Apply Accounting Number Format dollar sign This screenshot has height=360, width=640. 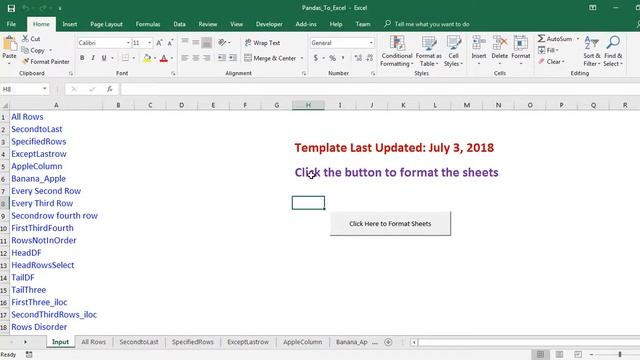click(316, 58)
